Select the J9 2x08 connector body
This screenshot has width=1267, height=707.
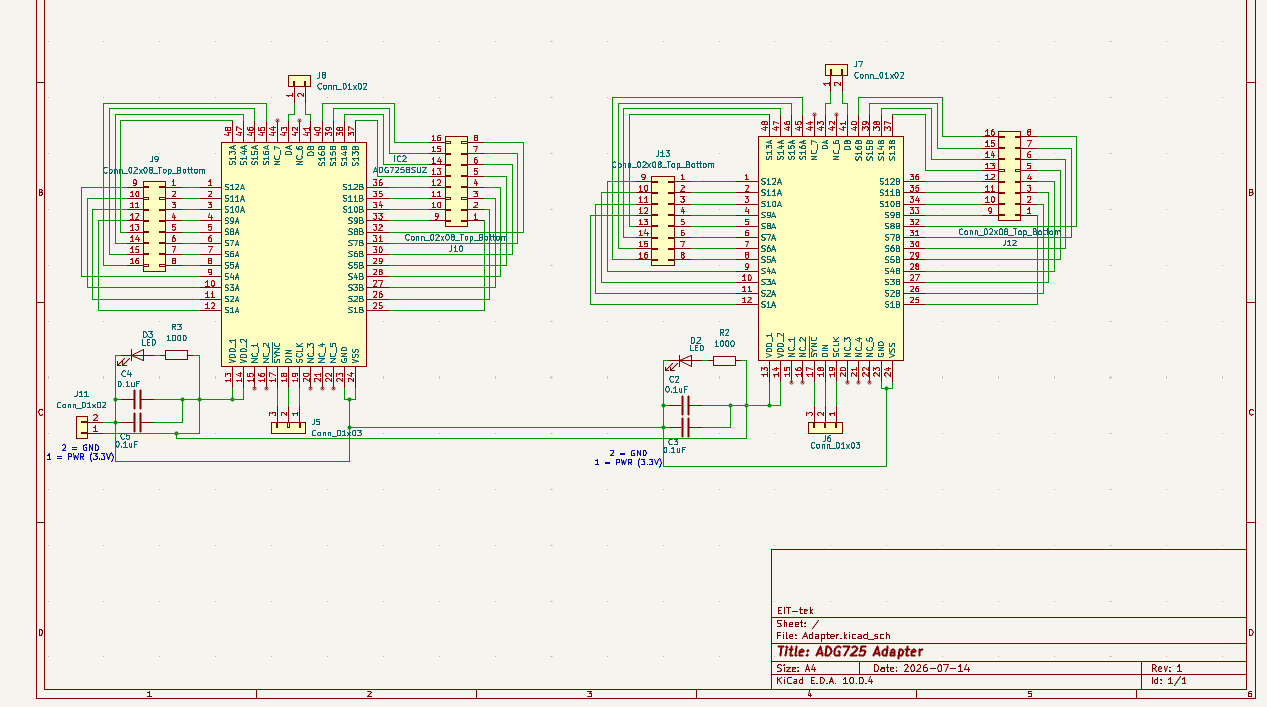[x=154, y=224]
